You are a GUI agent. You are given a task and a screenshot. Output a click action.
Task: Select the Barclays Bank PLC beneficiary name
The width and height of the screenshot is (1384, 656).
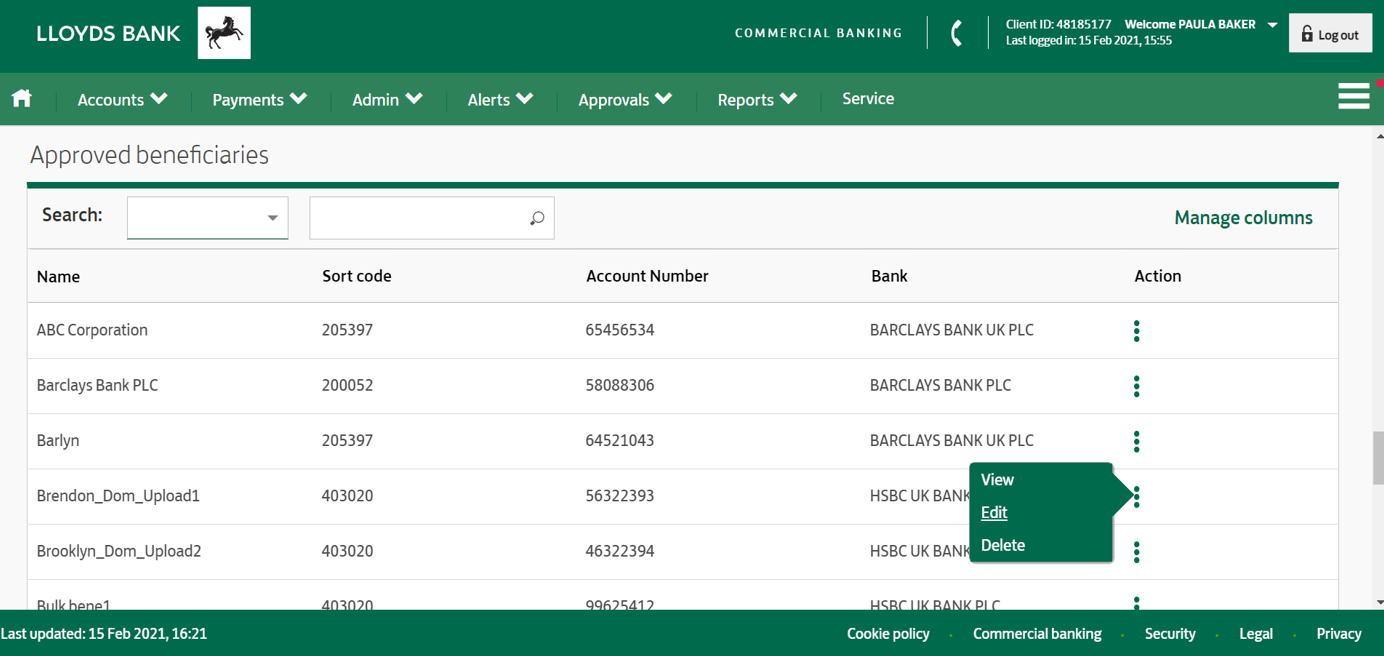tap(97, 386)
